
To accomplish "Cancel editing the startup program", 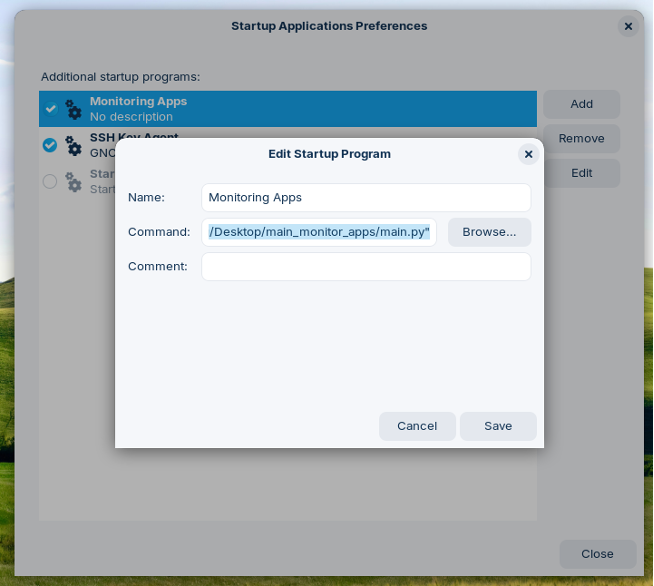I will (x=417, y=426).
